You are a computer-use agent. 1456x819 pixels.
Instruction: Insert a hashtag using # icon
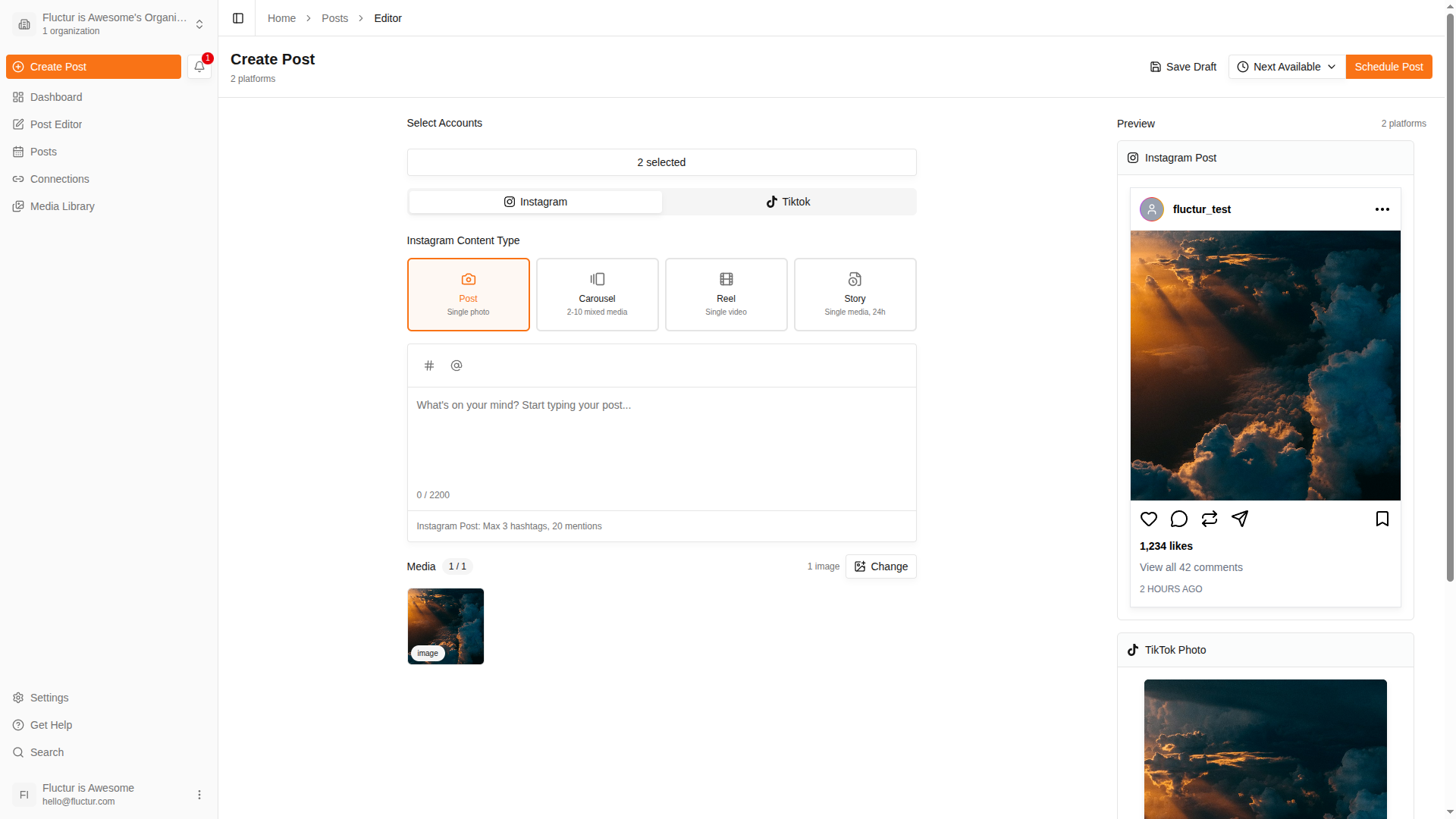tap(429, 366)
